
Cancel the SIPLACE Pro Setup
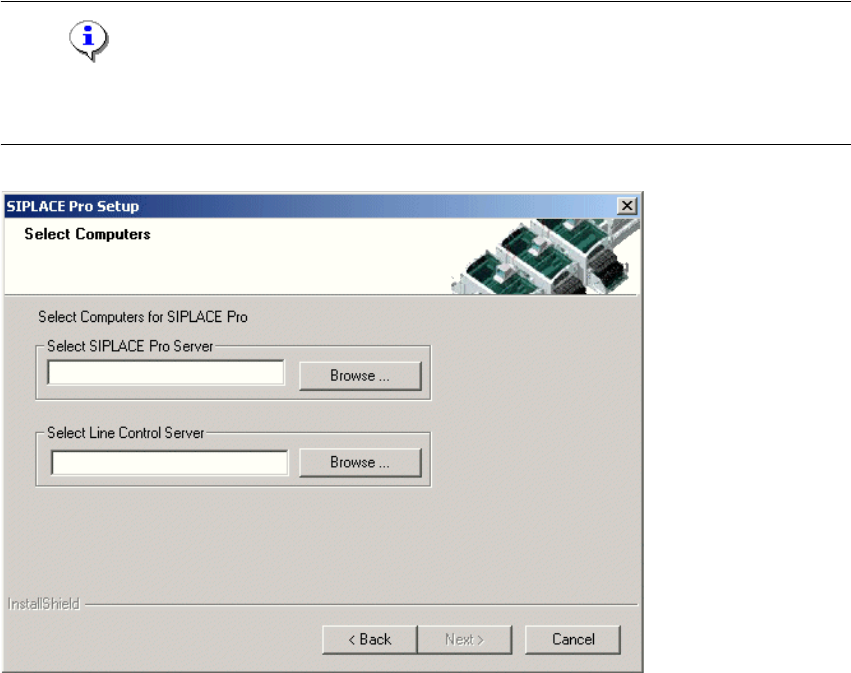(x=573, y=639)
